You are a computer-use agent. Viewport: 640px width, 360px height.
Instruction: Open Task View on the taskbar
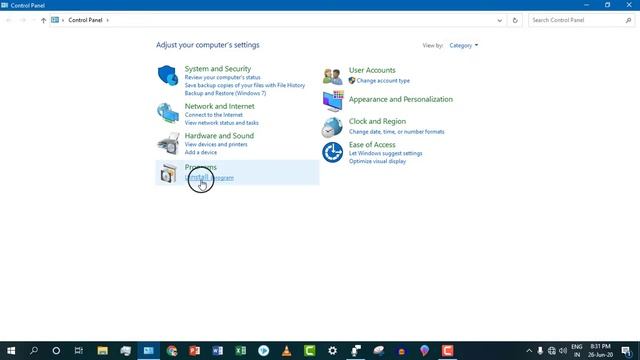79,351
